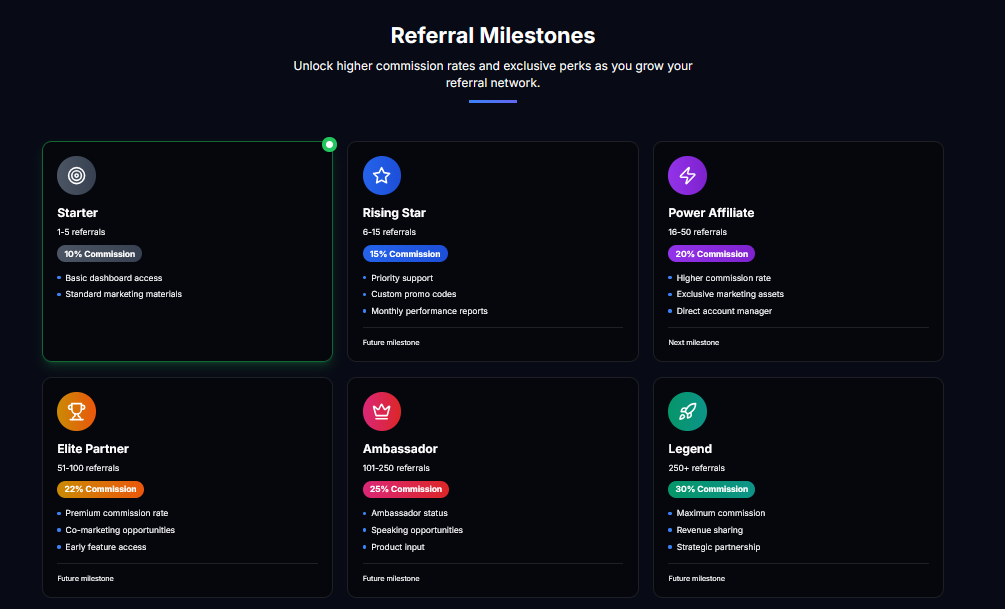Select the 10% Commission badge

[x=99, y=254]
